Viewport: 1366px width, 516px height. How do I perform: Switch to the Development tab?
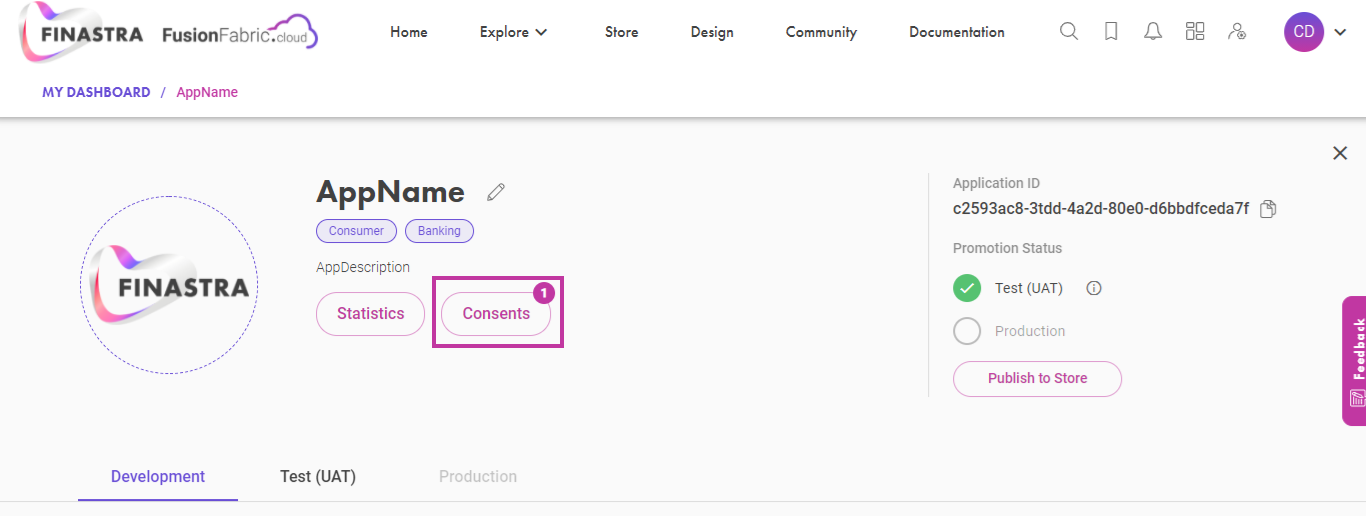pos(158,476)
